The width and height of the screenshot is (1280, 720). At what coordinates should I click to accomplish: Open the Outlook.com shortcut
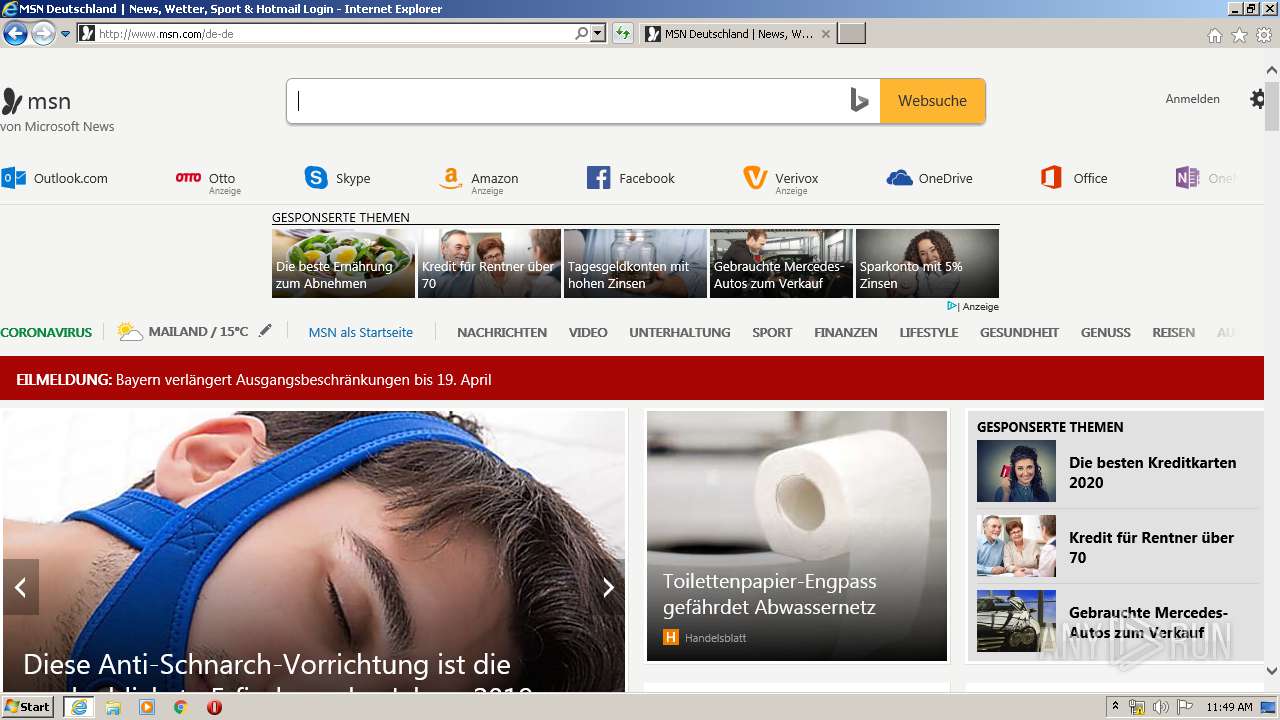55,178
